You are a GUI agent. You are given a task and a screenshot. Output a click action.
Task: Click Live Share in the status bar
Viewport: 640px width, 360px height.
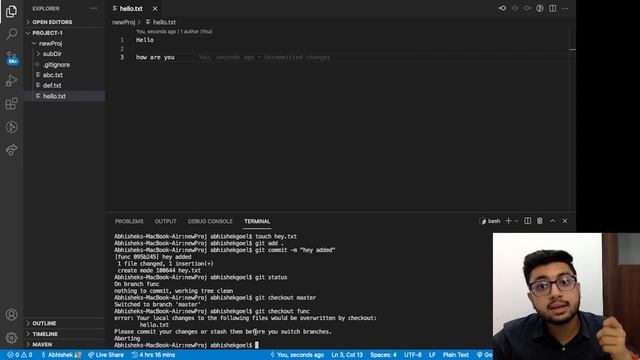pyautogui.click(x=106, y=355)
